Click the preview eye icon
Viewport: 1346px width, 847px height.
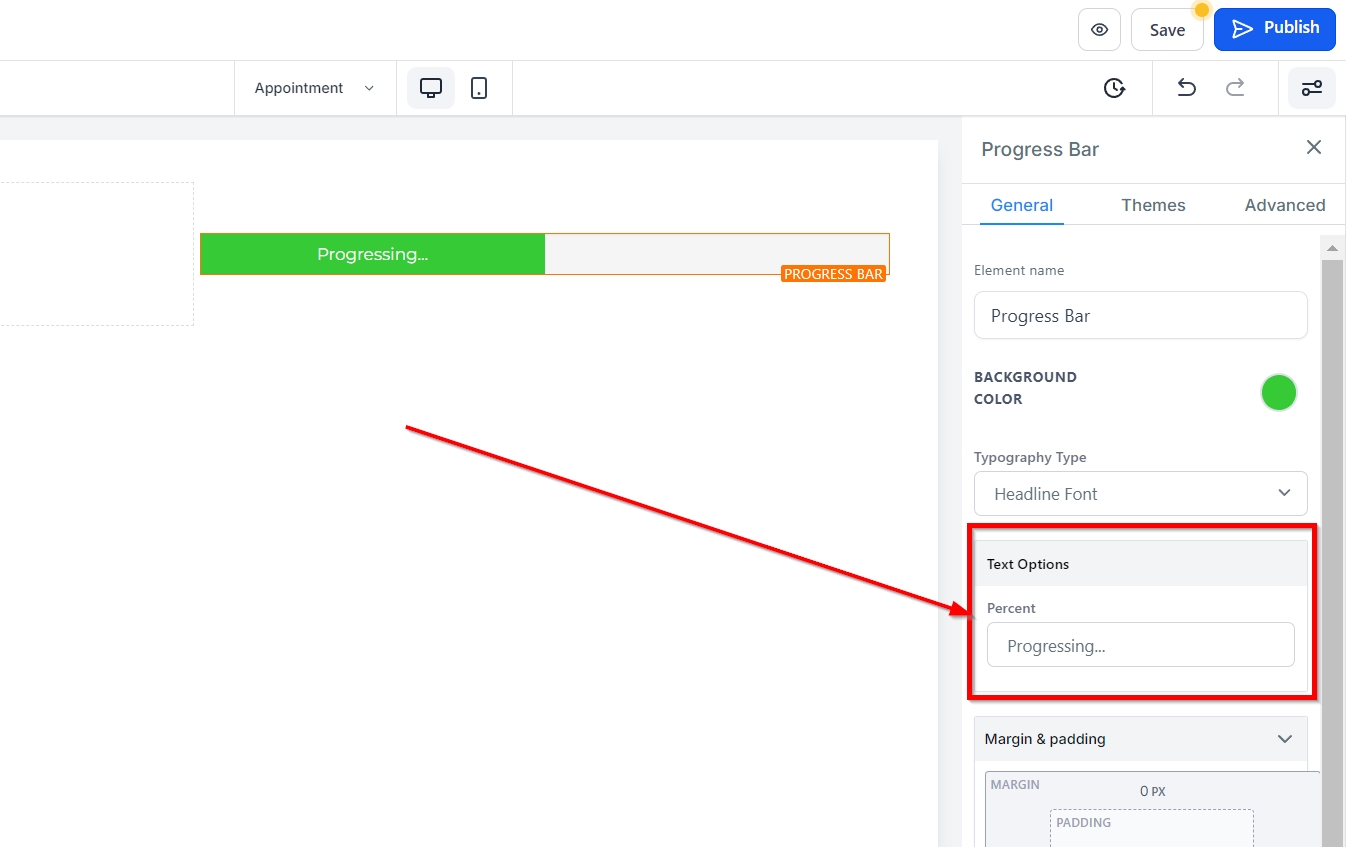pyautogui.click(x=1099, y=30)
